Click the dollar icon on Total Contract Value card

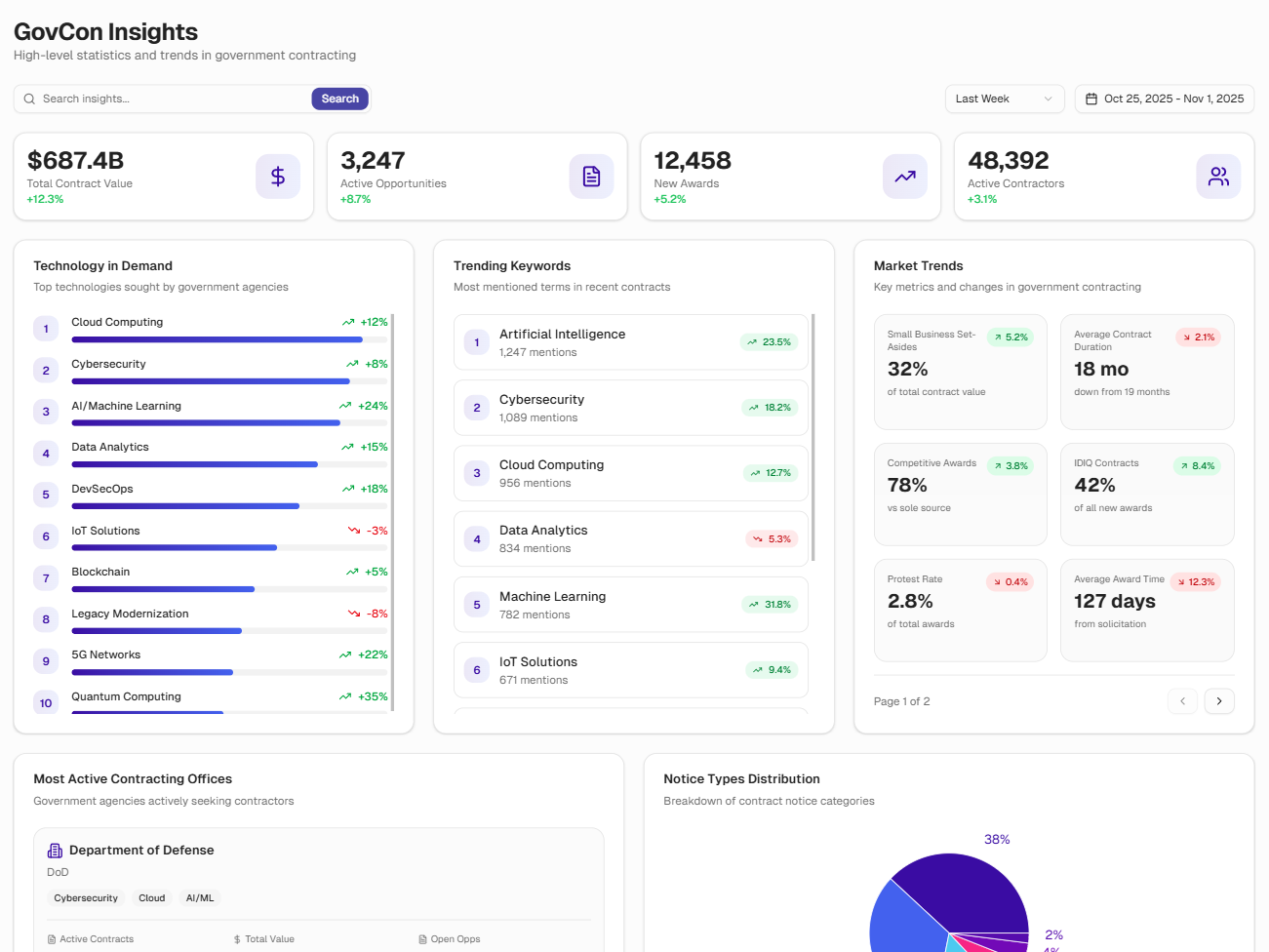point(278,177)
